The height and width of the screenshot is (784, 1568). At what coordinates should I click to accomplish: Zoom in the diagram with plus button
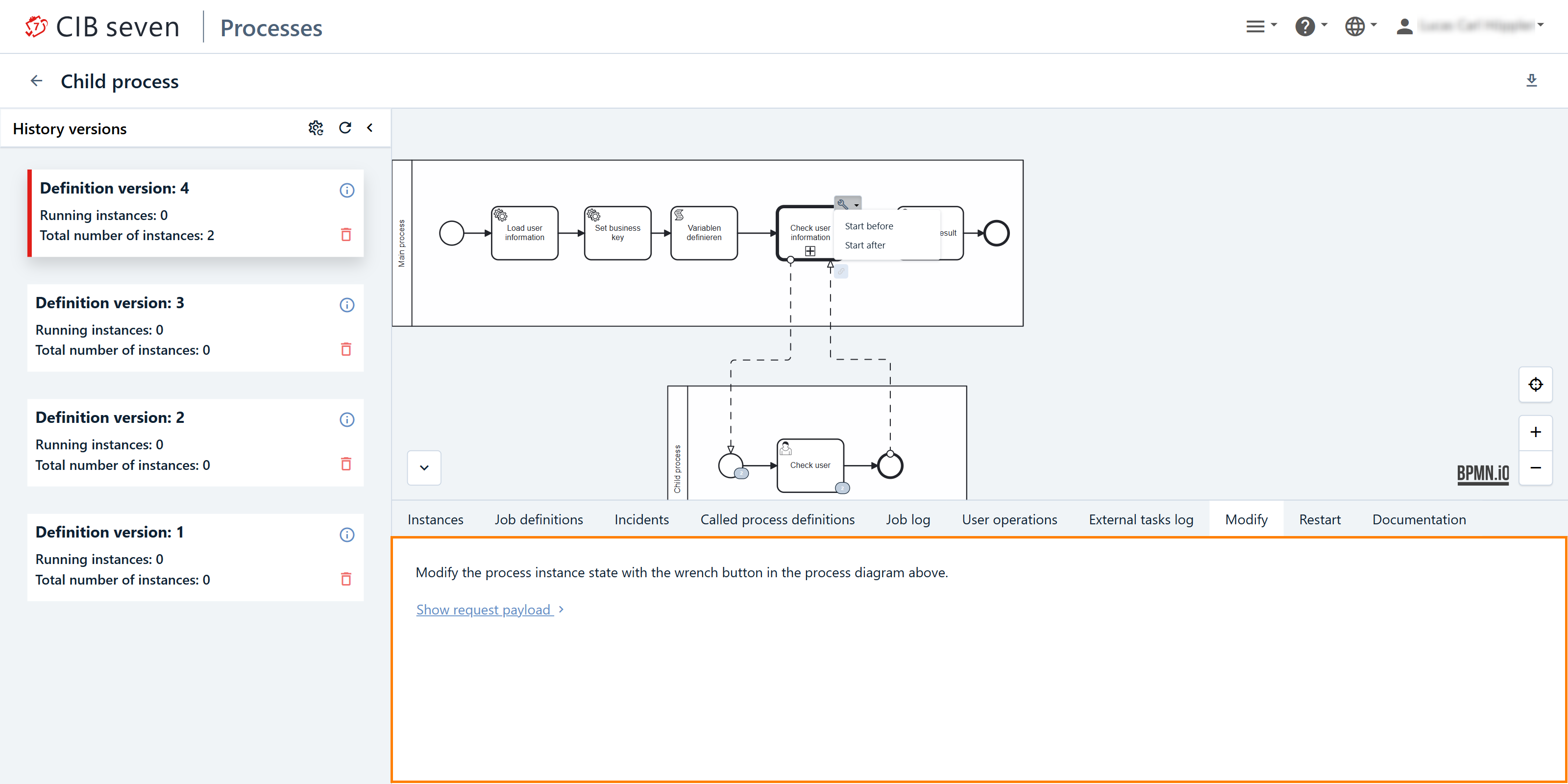coord(1535,432)
